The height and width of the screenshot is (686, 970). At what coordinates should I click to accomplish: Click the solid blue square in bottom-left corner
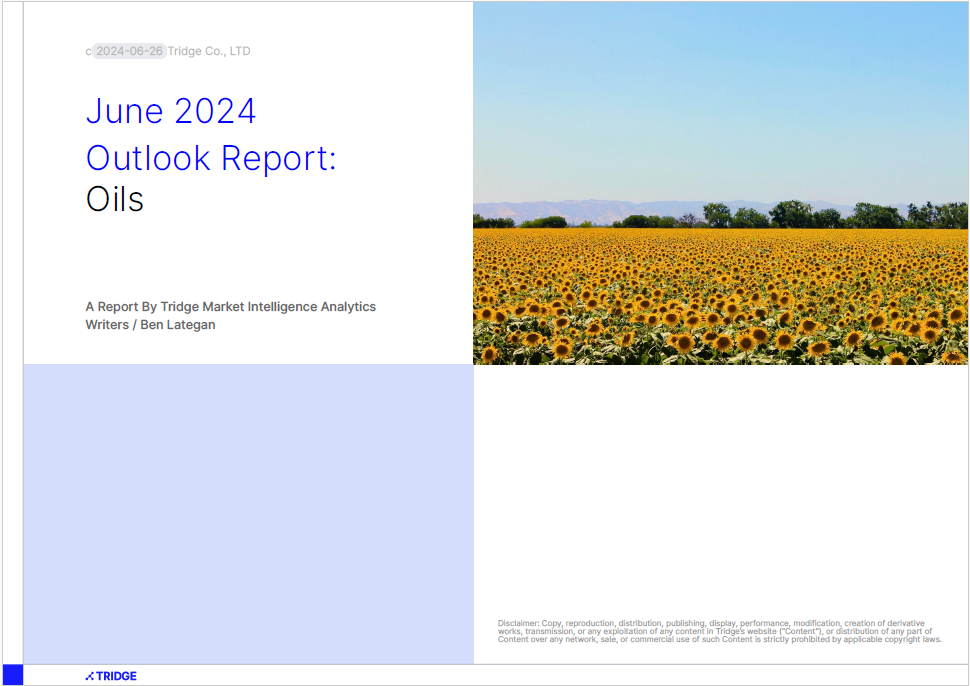12,675
